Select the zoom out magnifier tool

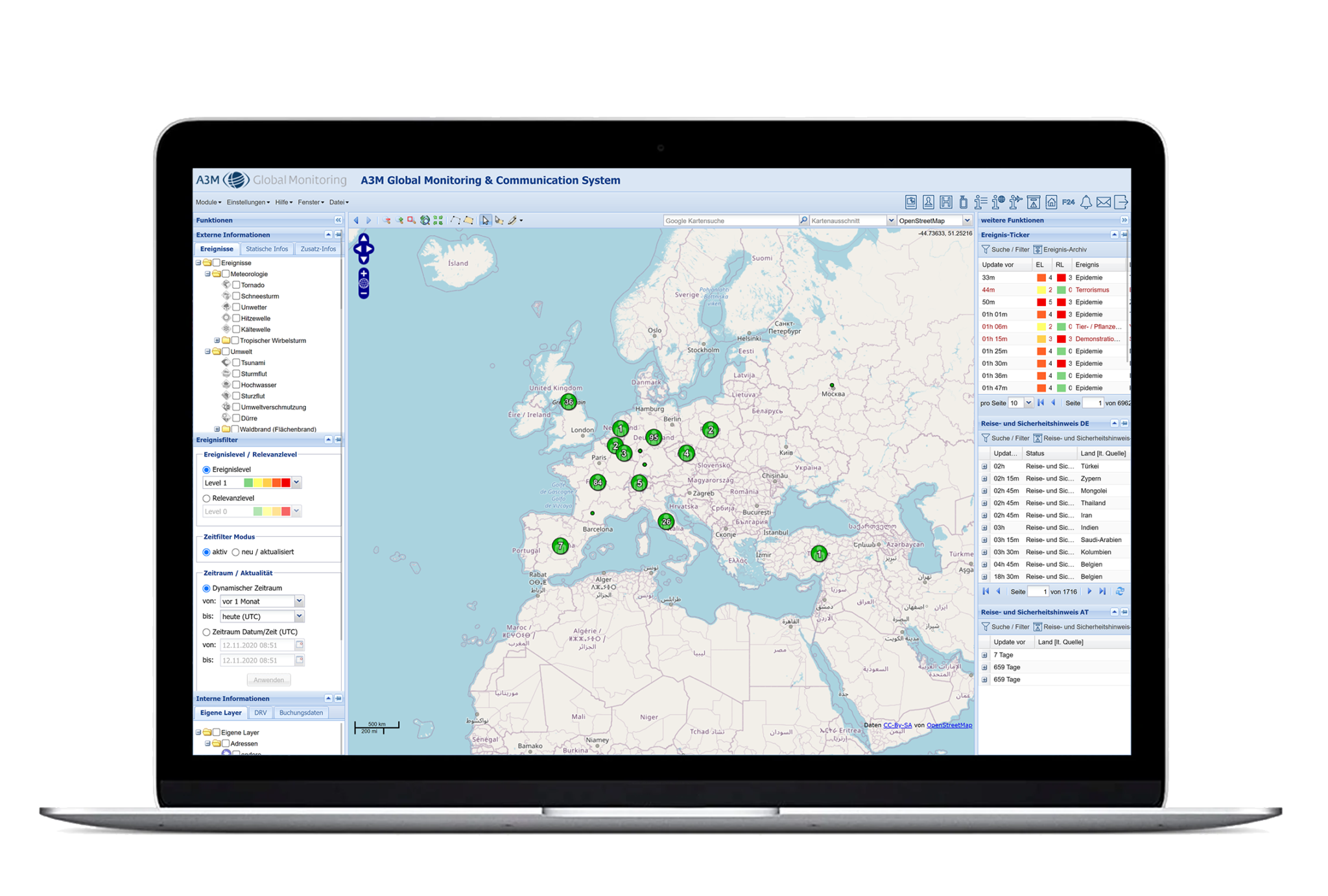(x=387, y=220)
